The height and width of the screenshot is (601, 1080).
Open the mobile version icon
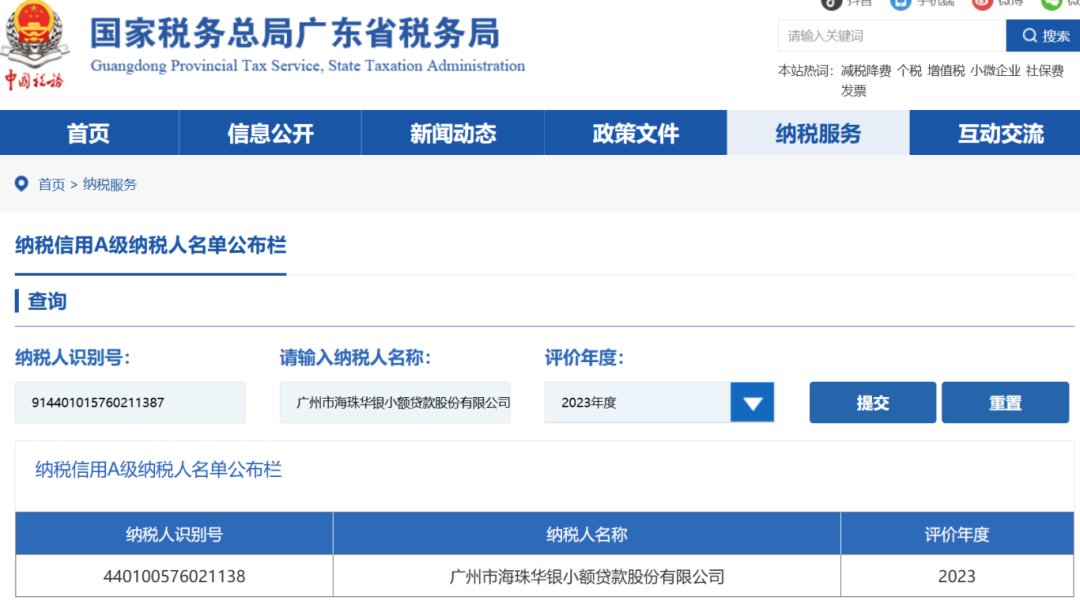[x=900, y=3]
